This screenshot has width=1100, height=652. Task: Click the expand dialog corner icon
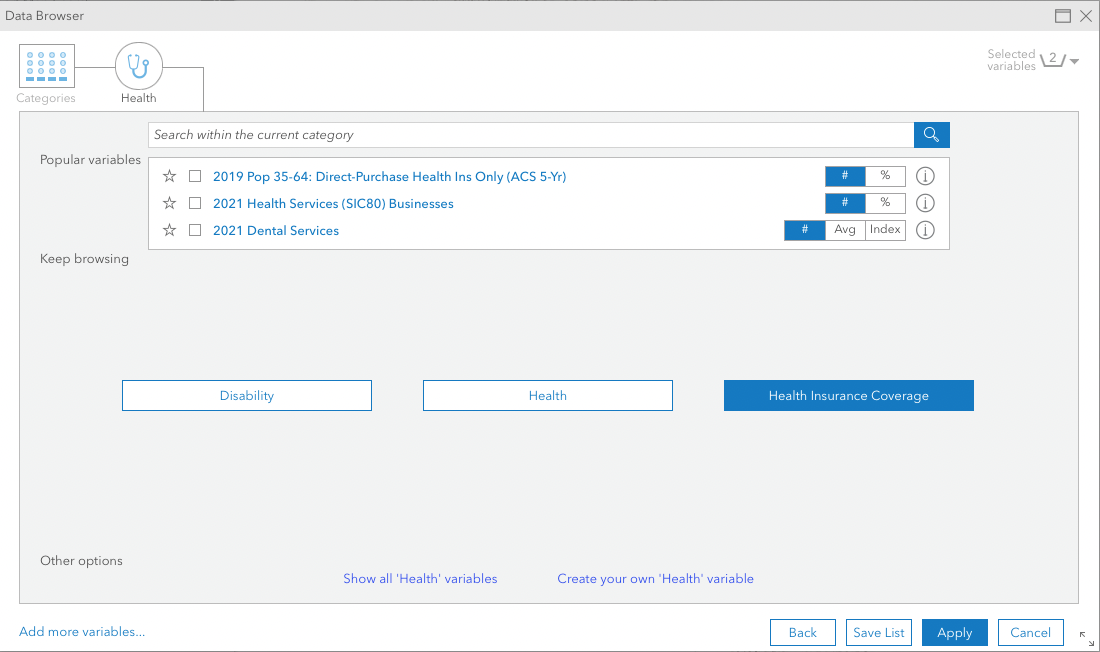point(1087,638)
